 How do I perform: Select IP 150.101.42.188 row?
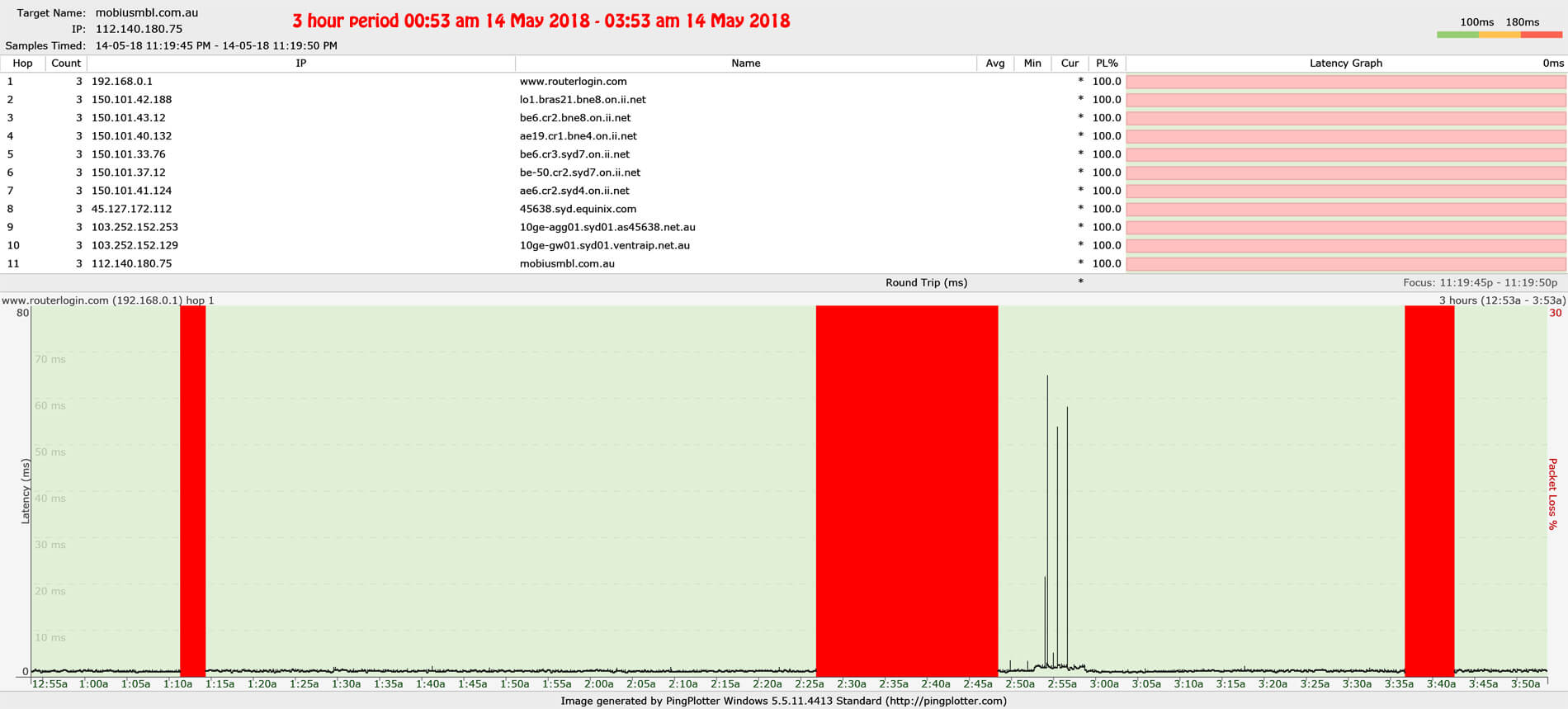pos(131,100)
